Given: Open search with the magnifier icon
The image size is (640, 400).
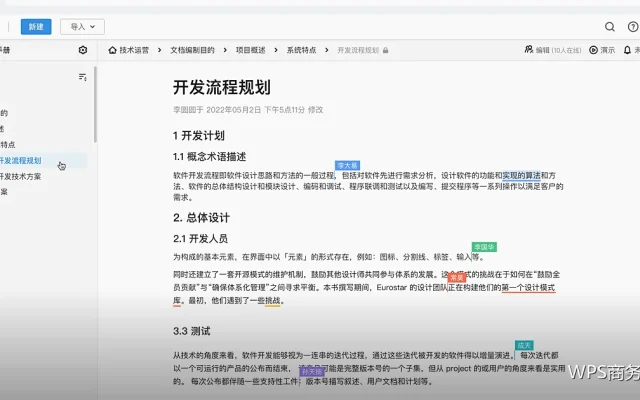Looking at the screenshot, I should 610,27.
